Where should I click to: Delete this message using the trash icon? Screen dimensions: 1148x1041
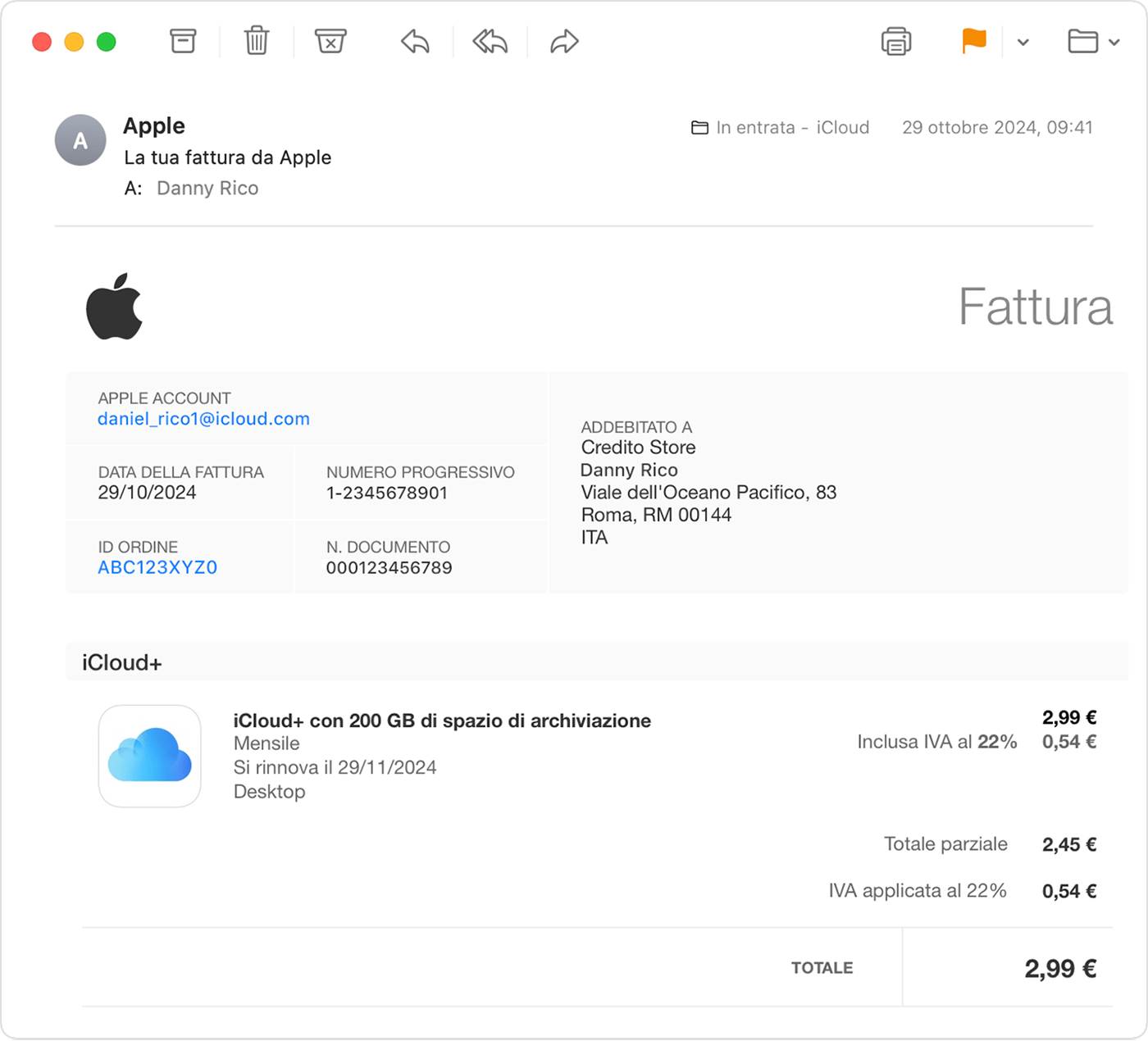pyautogui.click(x=256, y=41)
